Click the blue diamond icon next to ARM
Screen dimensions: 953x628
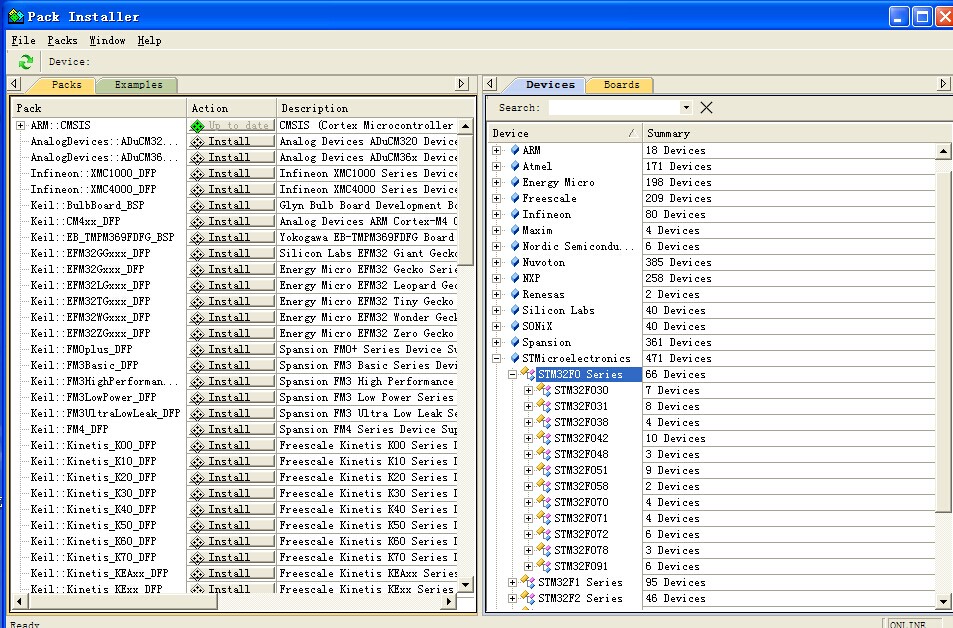pos(515,150)
